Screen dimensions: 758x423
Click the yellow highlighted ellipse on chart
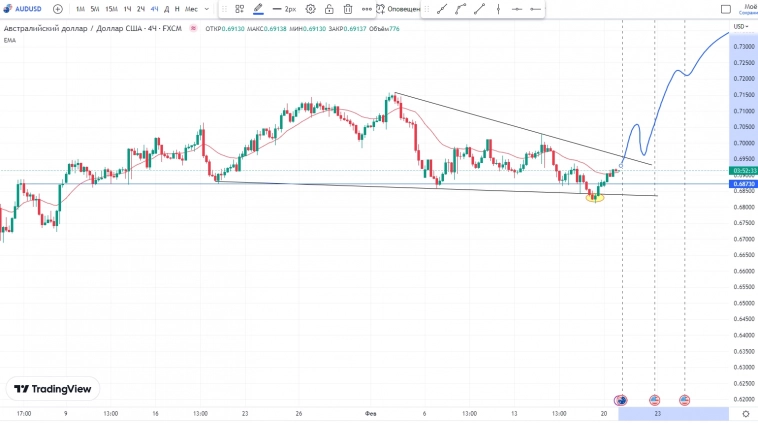595,197
